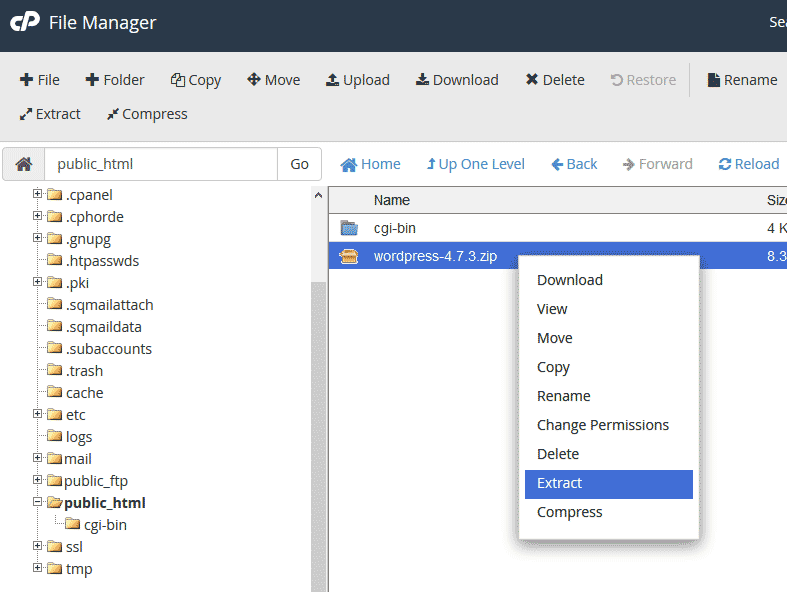Click the .cpanel folder icon
787x592 pixels.
point(54,194)
